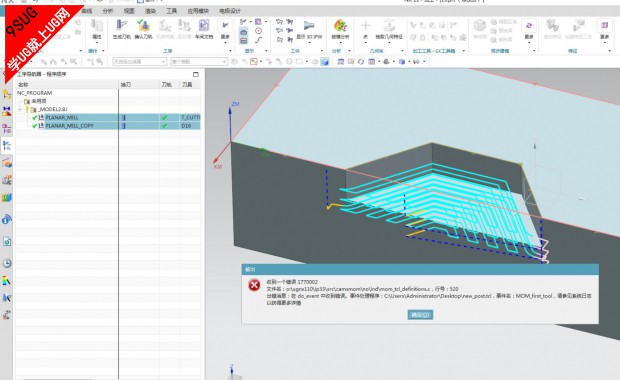Screen dimensions: 620x380
Task: Select the Point (点) tool
Action: [x=365, y=26]
